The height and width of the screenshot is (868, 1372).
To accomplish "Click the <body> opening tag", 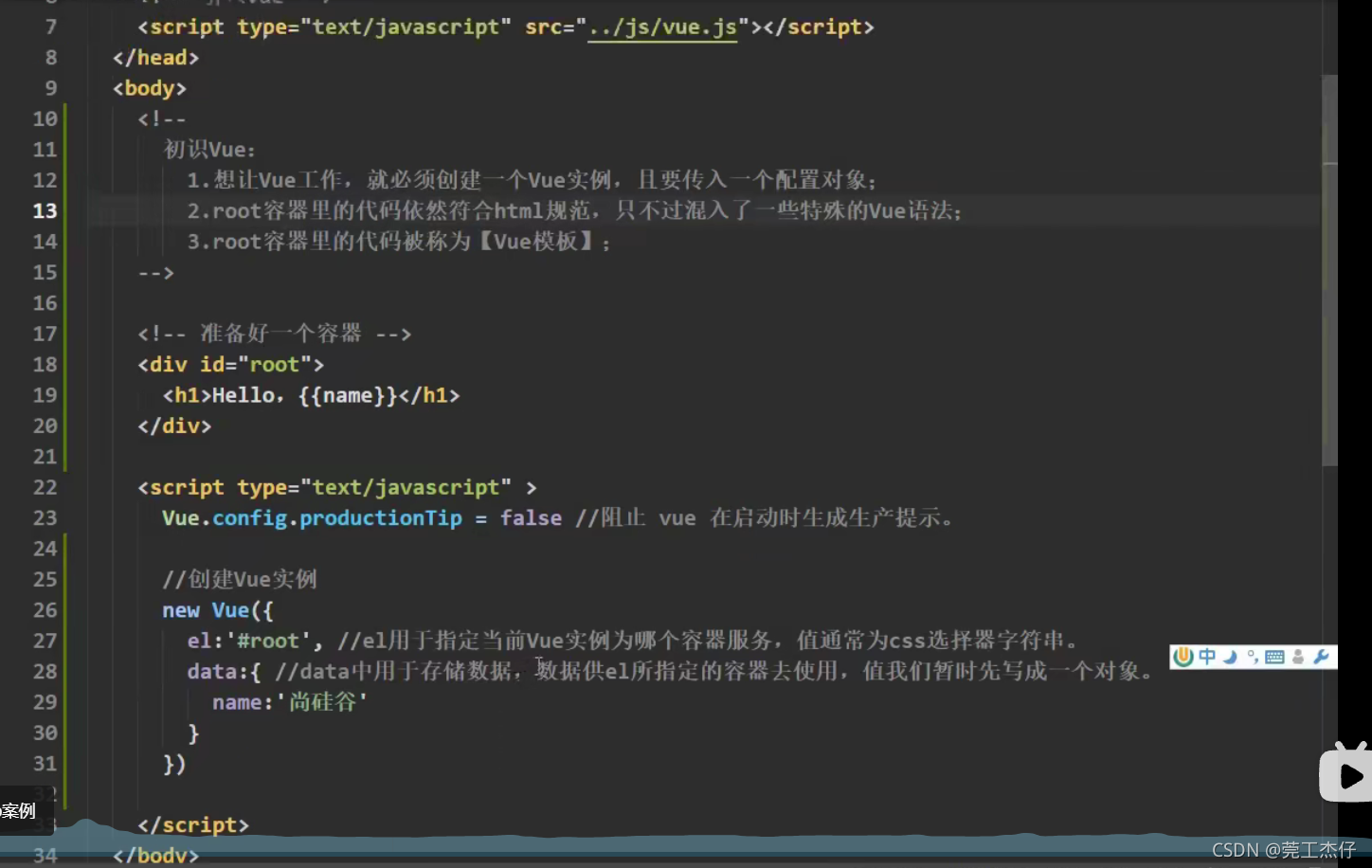I will (150, 88).
